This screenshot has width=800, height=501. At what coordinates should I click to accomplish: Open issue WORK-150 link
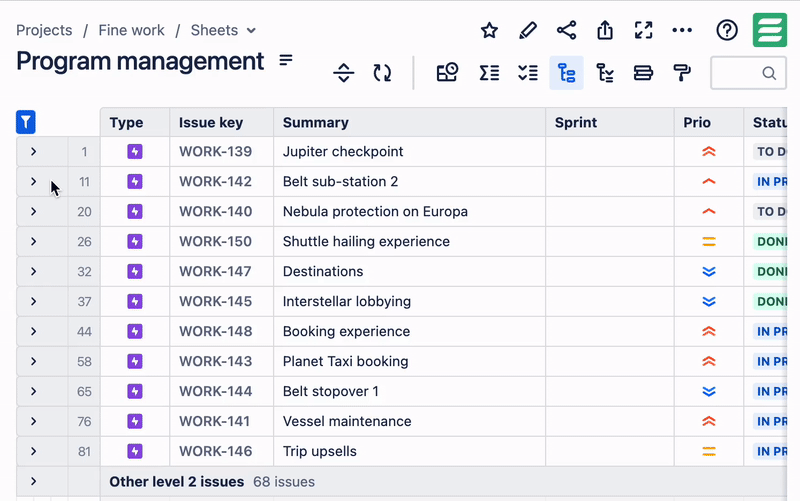215,241
